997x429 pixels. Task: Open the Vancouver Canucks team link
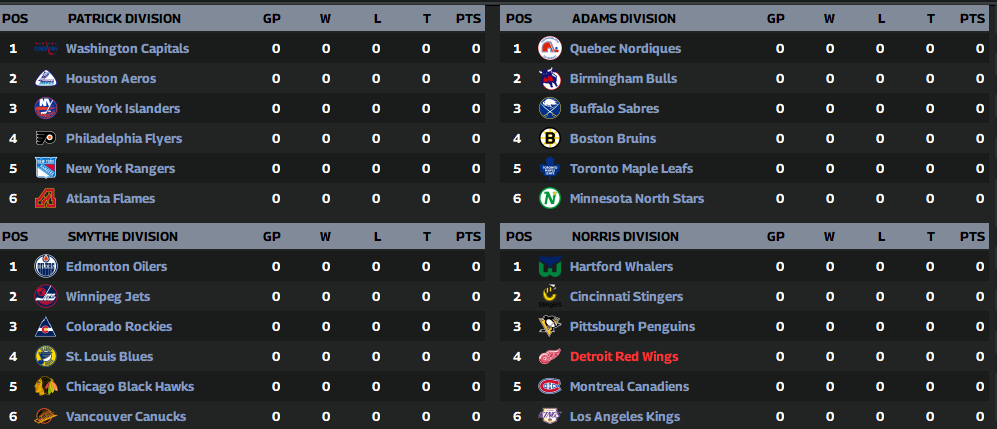(x=125, y=417)
